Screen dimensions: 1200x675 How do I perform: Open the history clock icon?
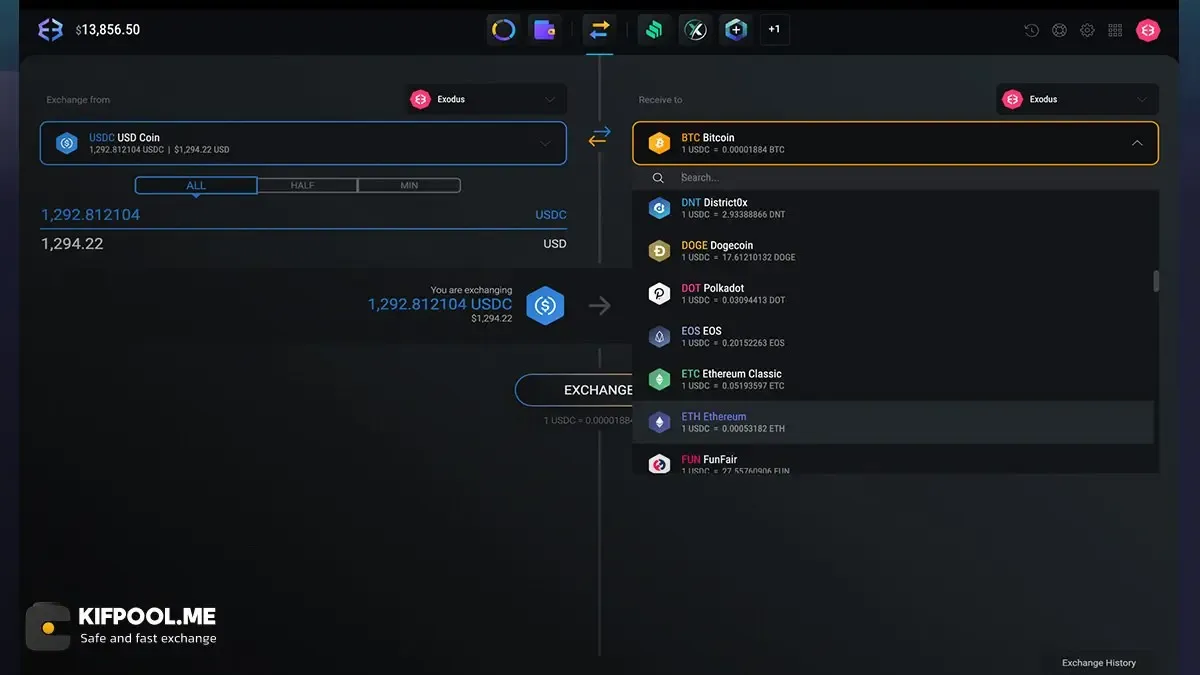1031,30
